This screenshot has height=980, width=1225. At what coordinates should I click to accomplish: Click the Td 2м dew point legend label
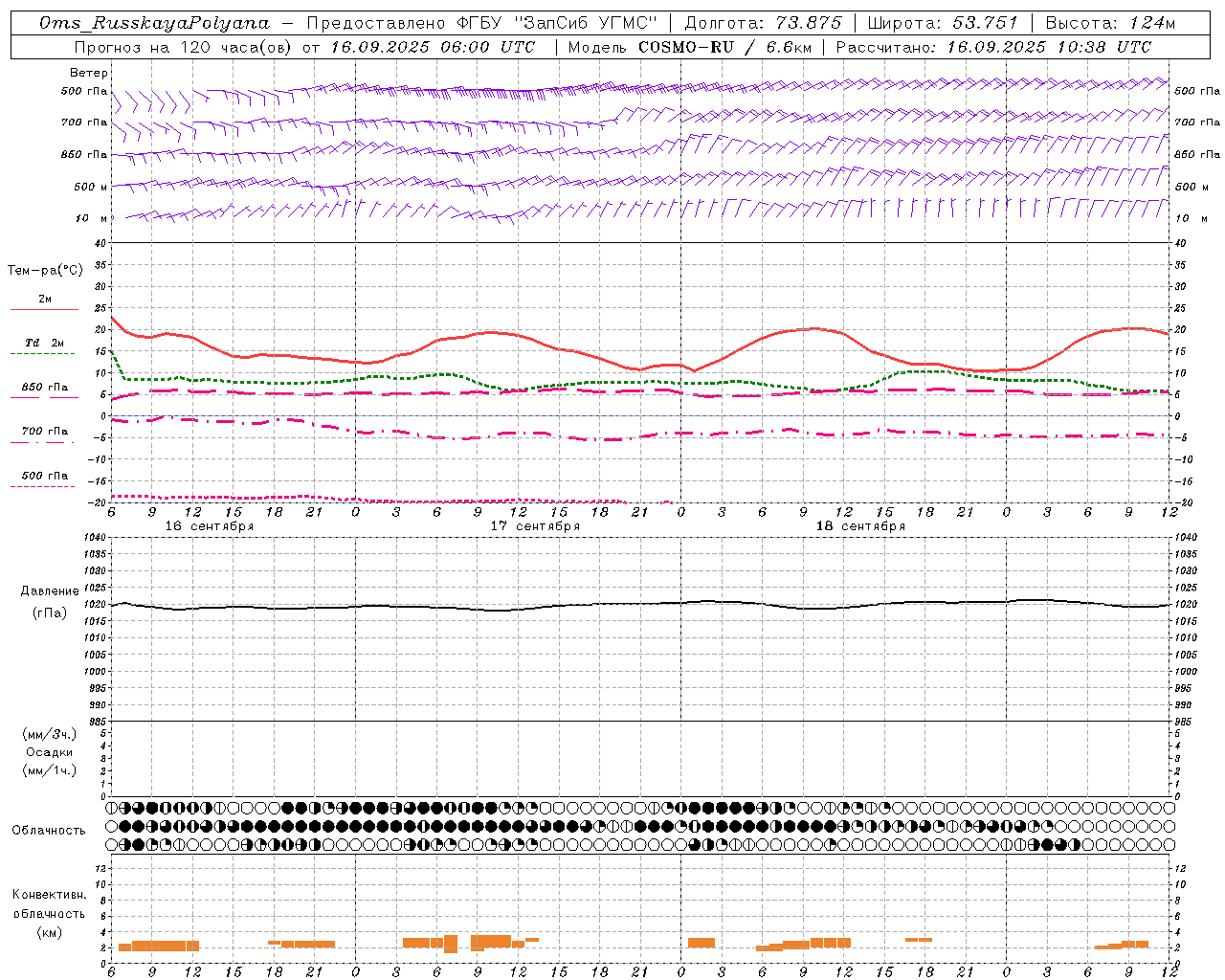point(44,343)
